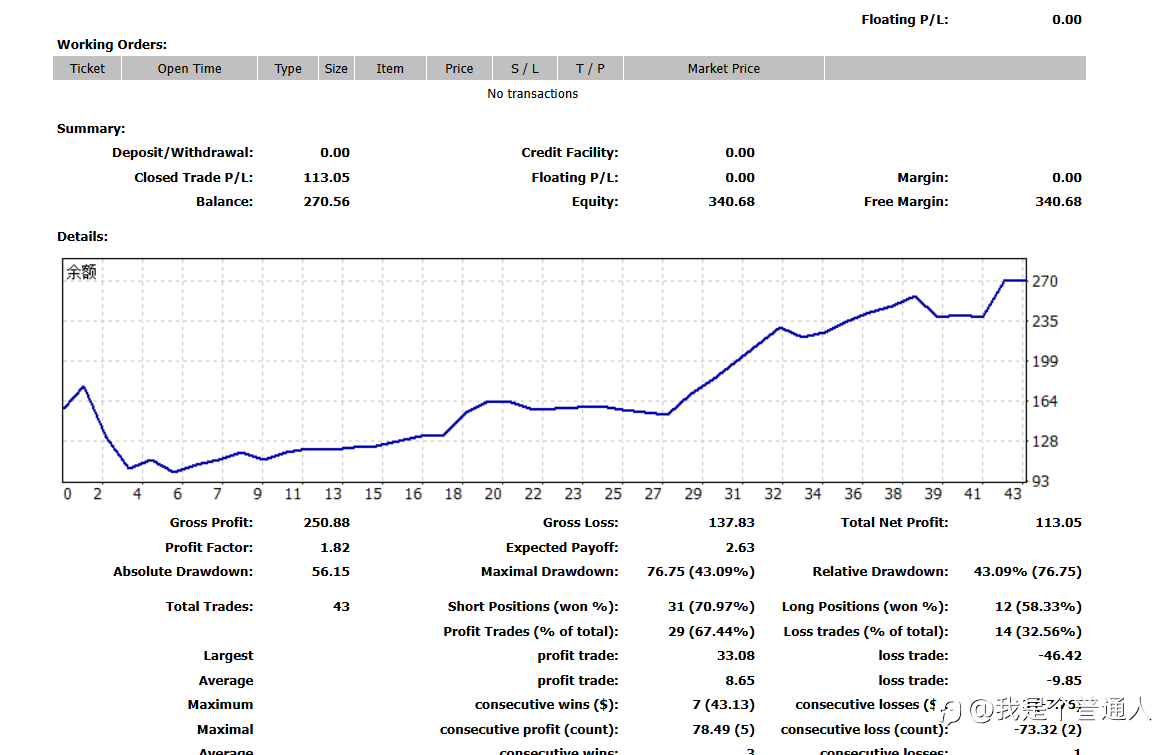Click the Summary heading
The height and width of the screenshot is (755, 1165).
91,129
